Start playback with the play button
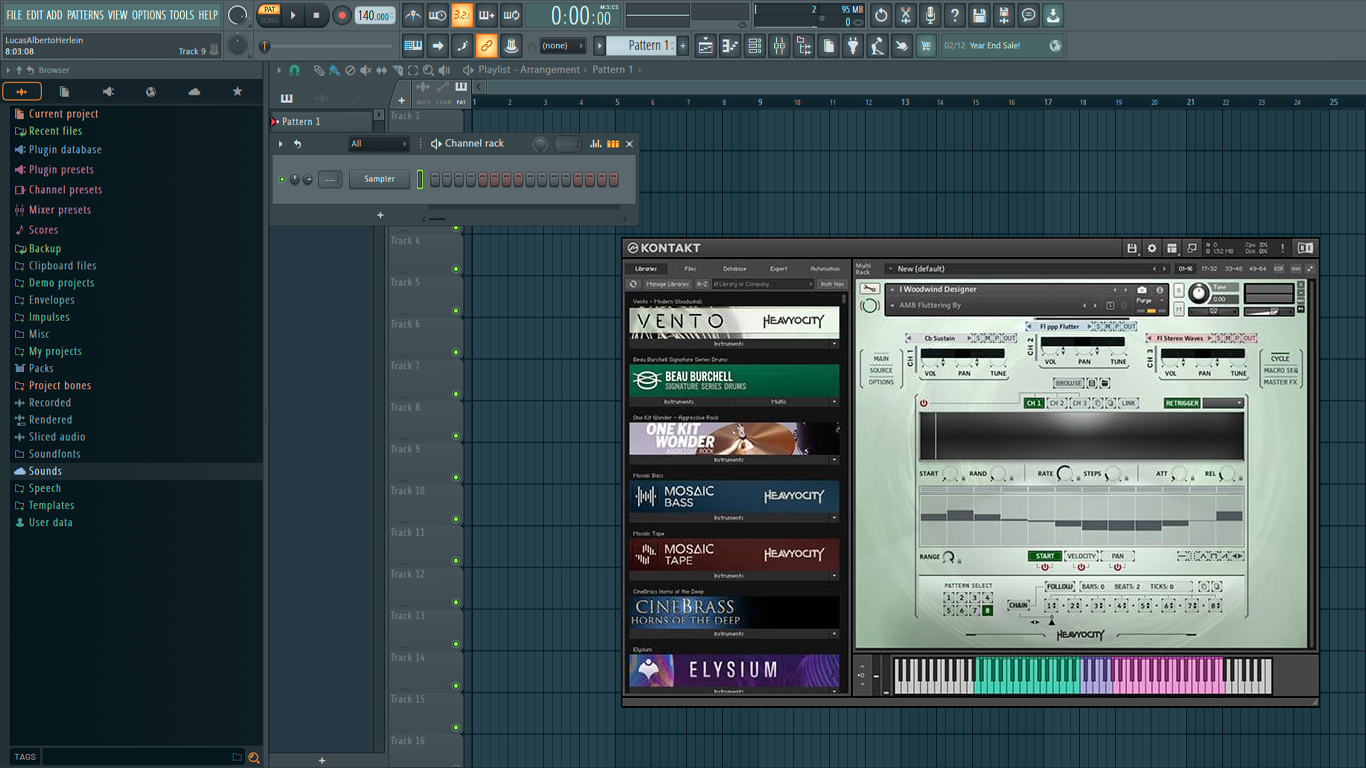 tap(293, 15)
